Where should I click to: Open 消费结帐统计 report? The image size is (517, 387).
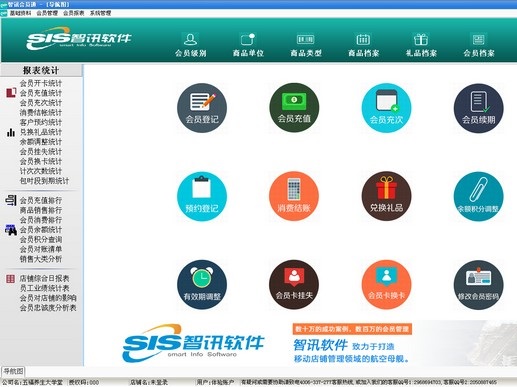click(41, 112)
